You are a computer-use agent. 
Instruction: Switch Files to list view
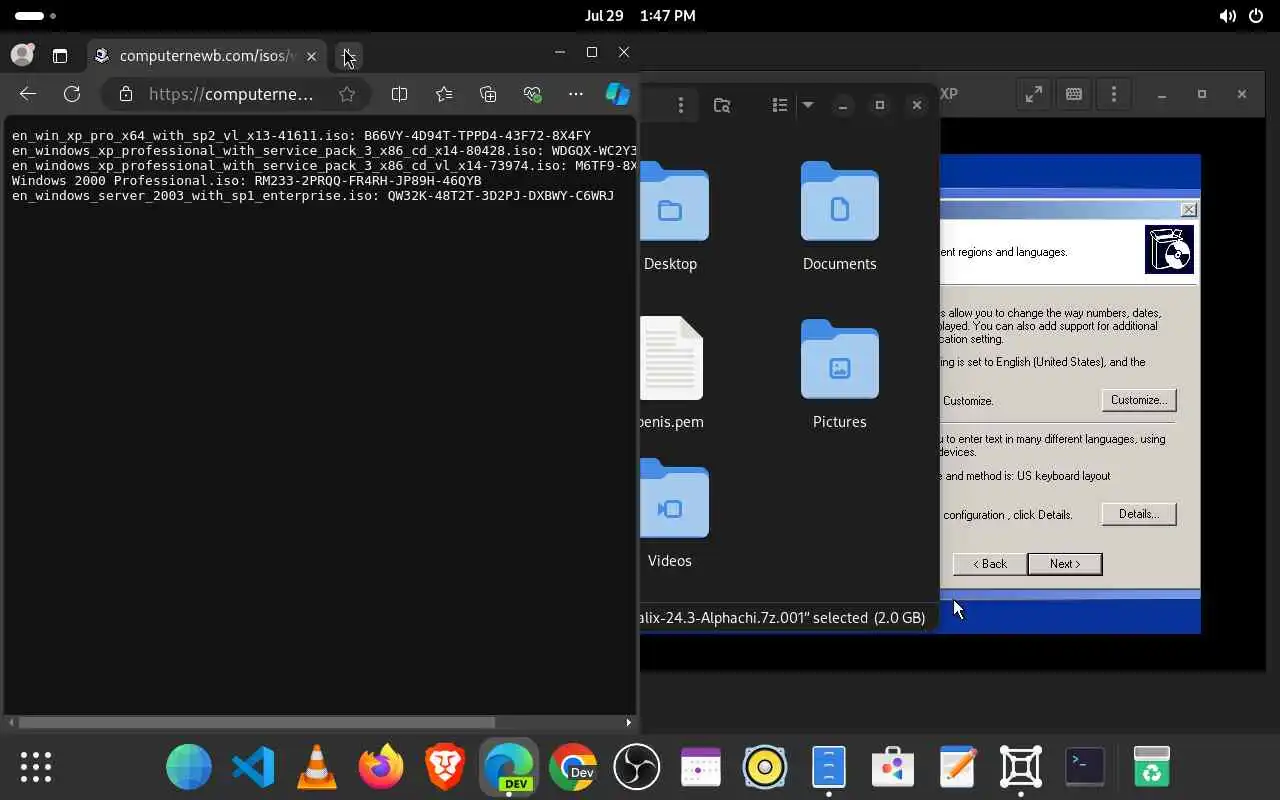[x=780, y=105]
